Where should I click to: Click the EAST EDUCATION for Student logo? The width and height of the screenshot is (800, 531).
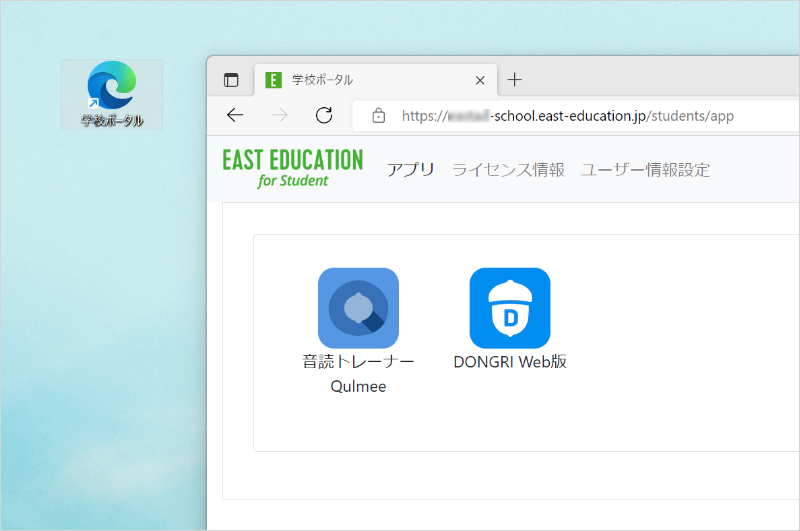pos(292,168)
